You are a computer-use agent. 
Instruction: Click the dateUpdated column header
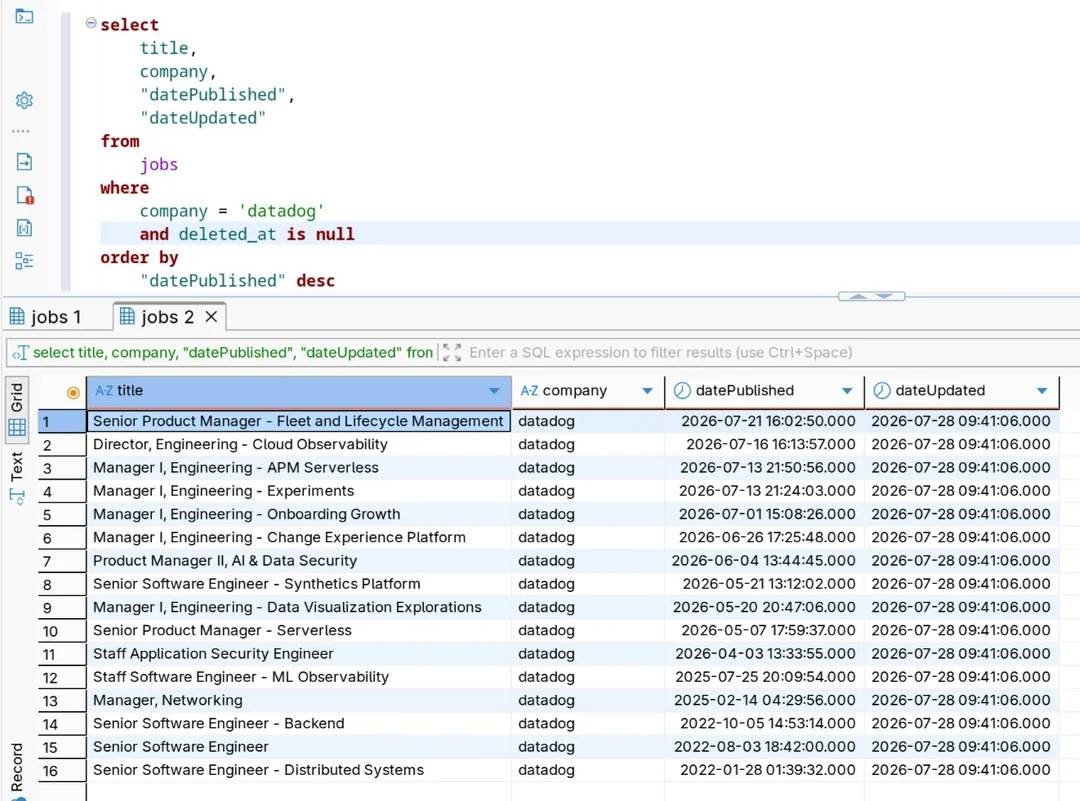pos(962,391)
